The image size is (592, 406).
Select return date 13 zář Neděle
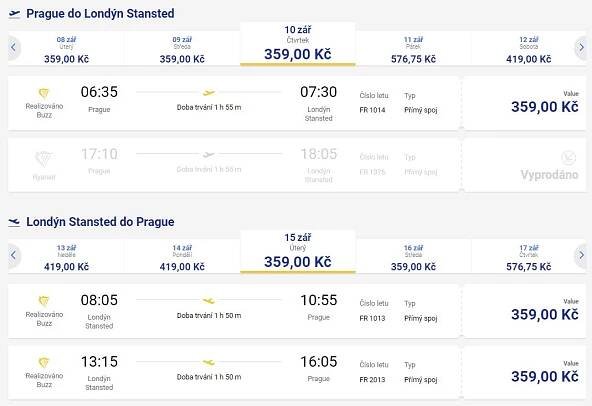[66, 257]
